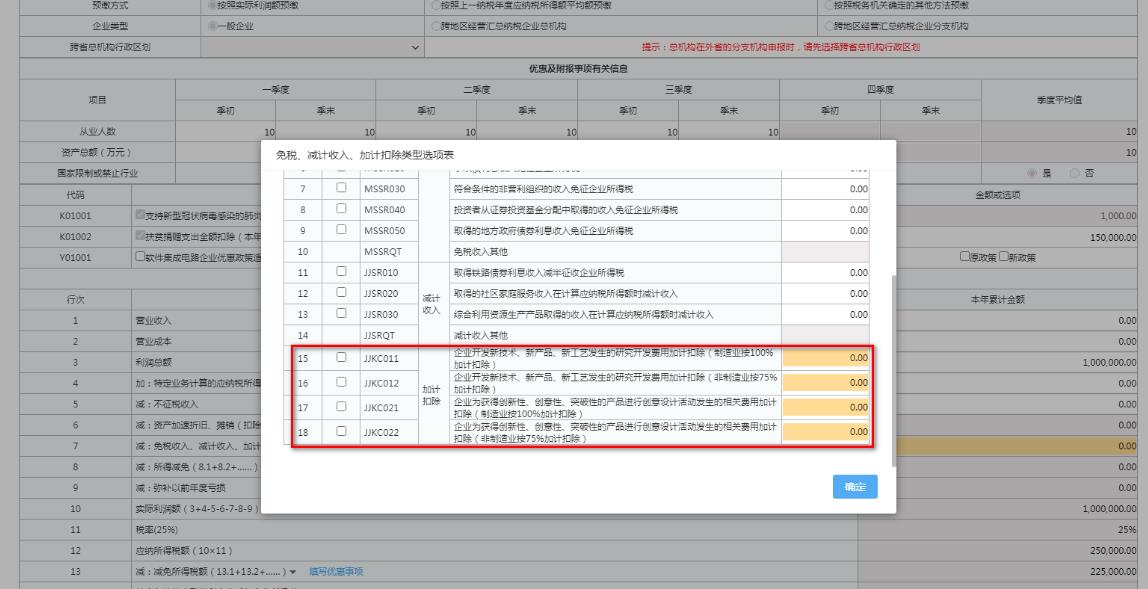Open the 填写优惠事项 link
Screen dimensions: 1148x589
point(335,571)
